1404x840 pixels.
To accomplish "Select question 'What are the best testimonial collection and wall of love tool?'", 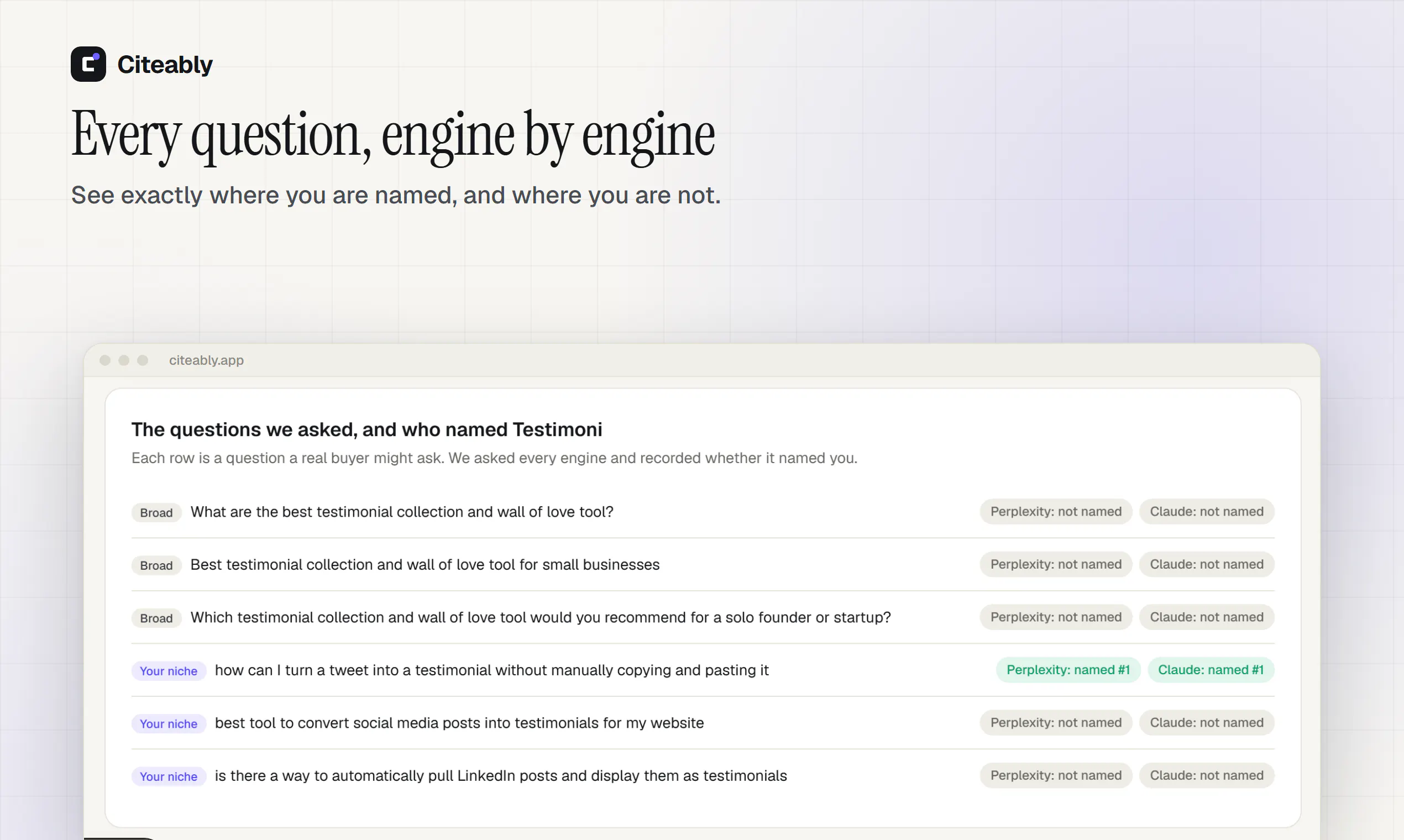I will 402,512.
